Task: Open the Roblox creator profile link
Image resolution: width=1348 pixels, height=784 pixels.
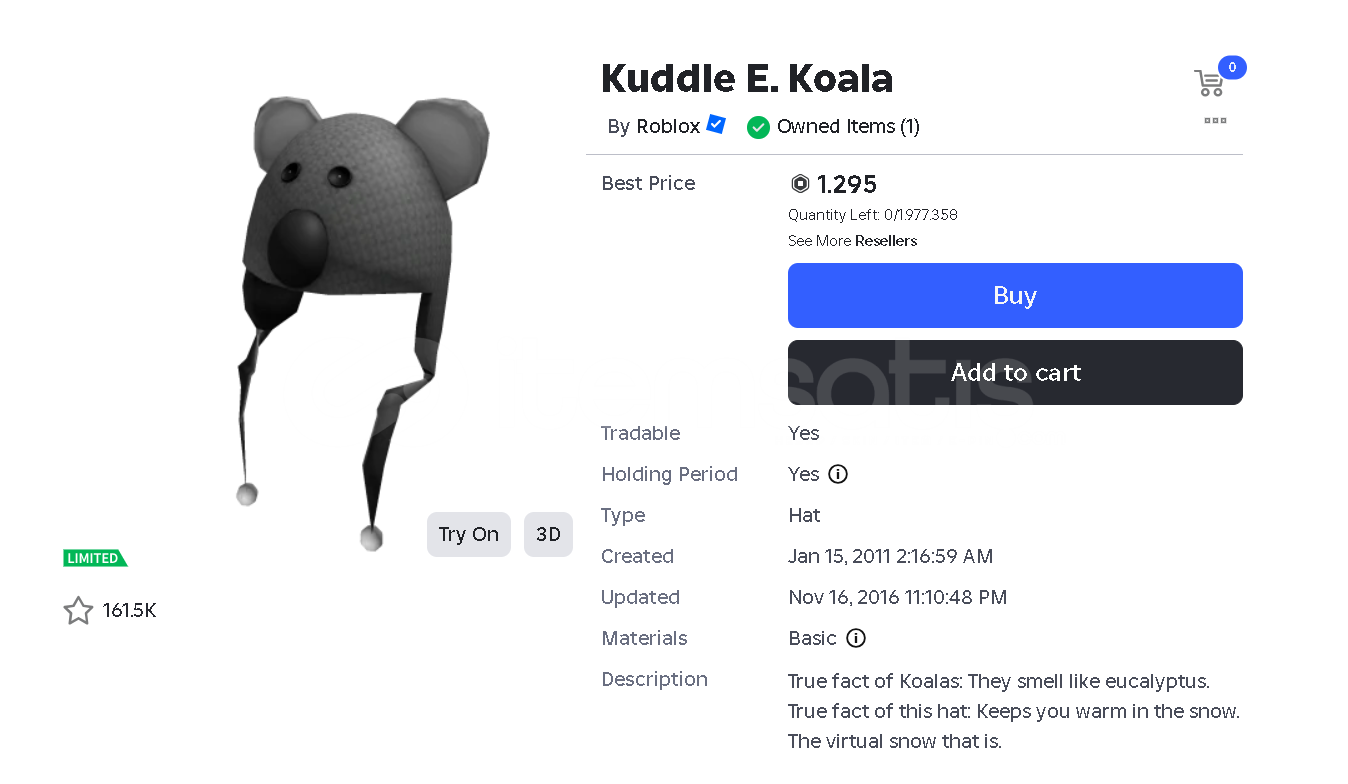Action: pyautogui.click(x=668, y=127)
